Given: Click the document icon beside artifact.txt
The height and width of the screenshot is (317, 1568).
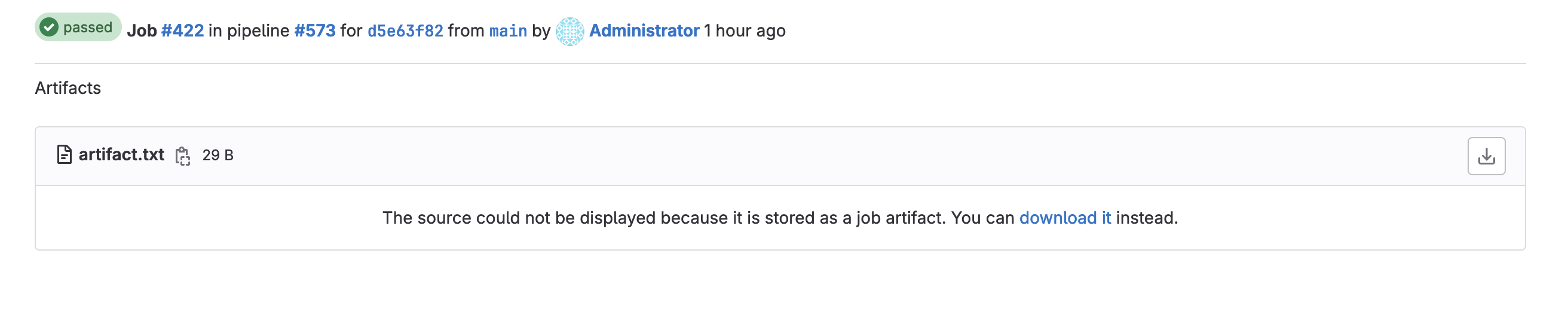Looking at the screenshot, I should 64,155.
